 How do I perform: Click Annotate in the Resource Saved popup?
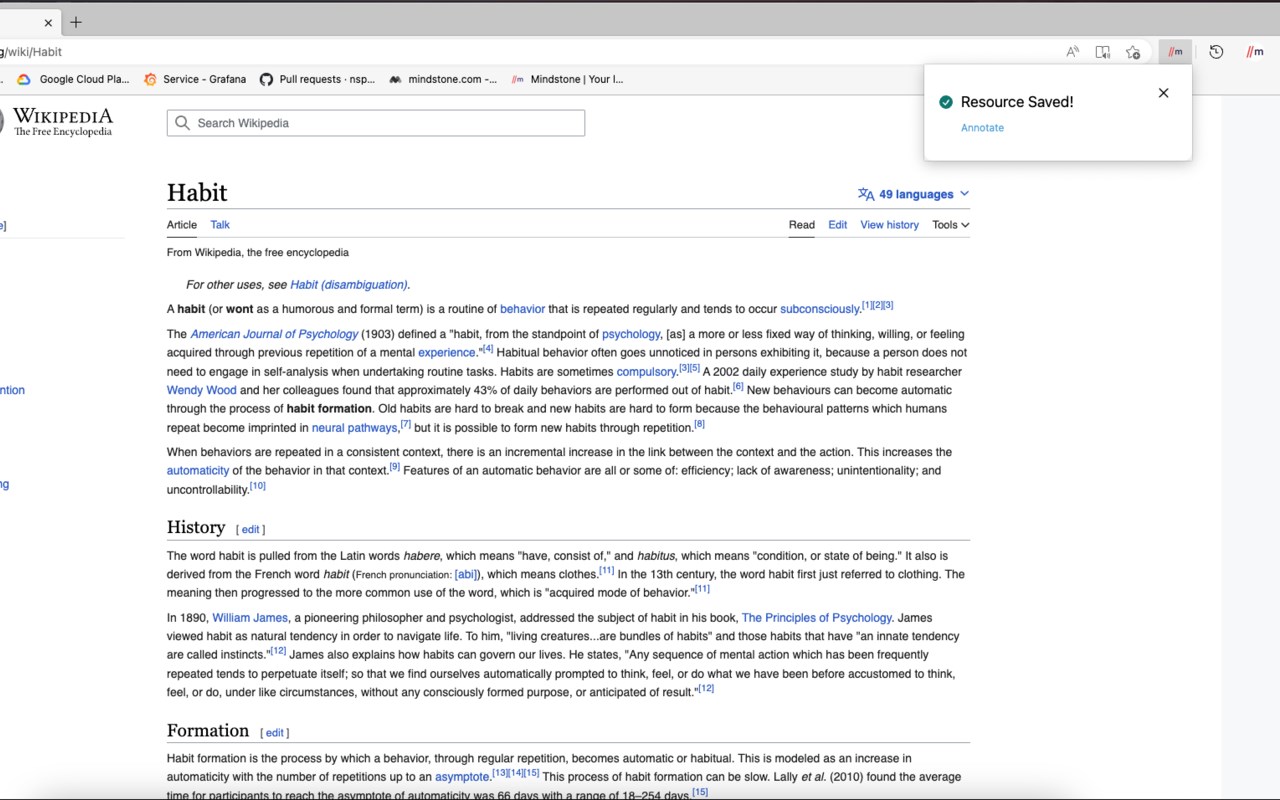pyautogui.click(x=982, y=128)
